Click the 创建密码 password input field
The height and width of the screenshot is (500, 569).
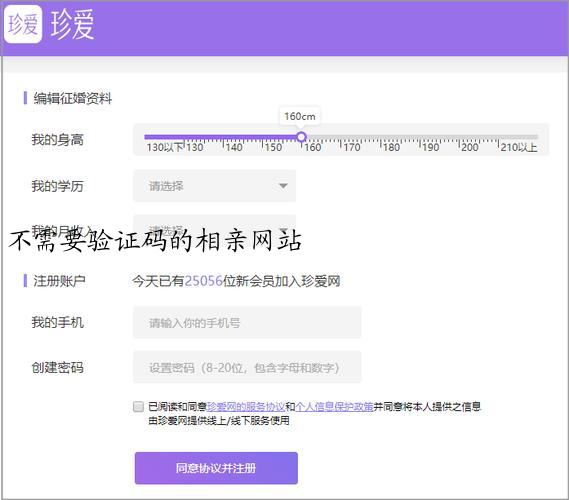pyautogui.click(x=247, y=367)
